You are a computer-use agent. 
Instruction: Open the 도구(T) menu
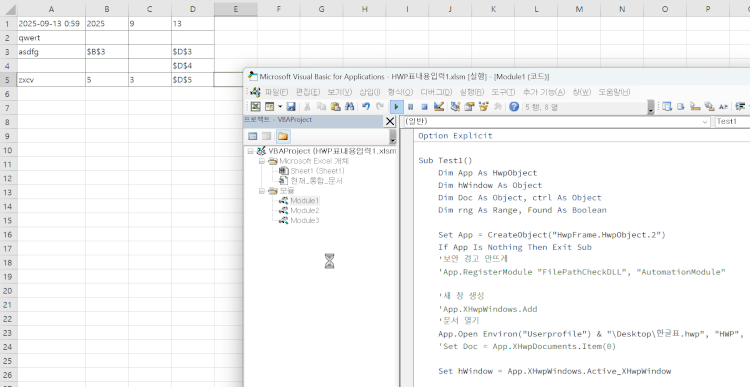tap(503, 92)
